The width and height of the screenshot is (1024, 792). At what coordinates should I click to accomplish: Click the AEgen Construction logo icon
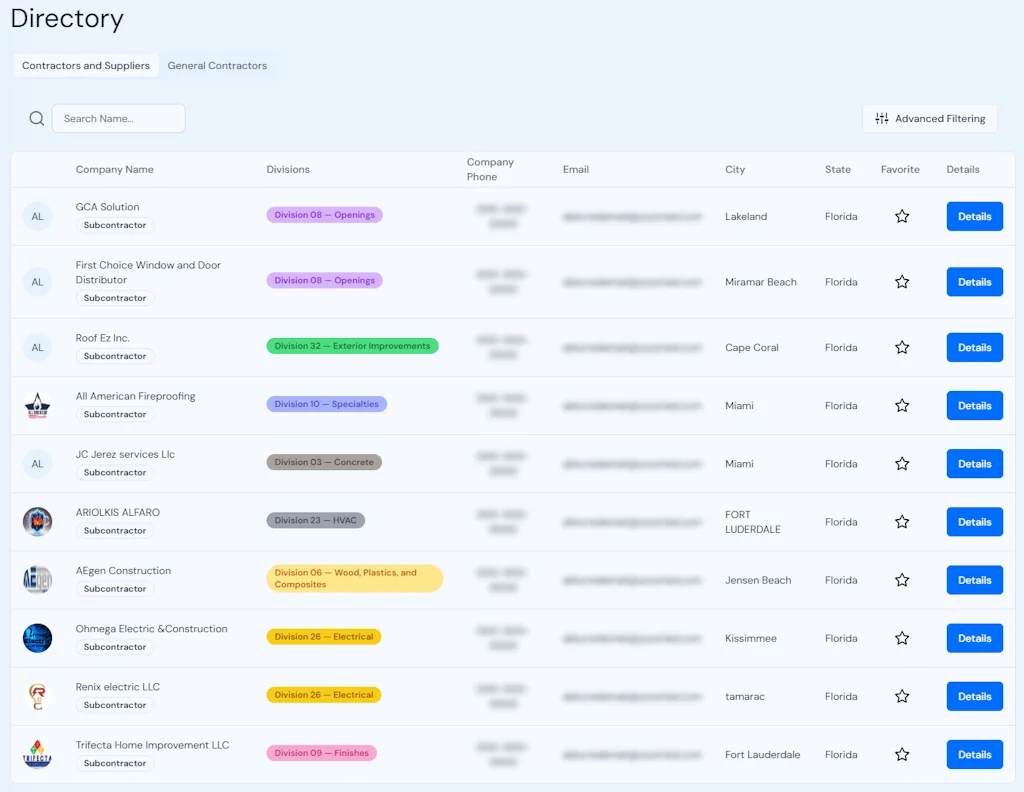point(37,579)
